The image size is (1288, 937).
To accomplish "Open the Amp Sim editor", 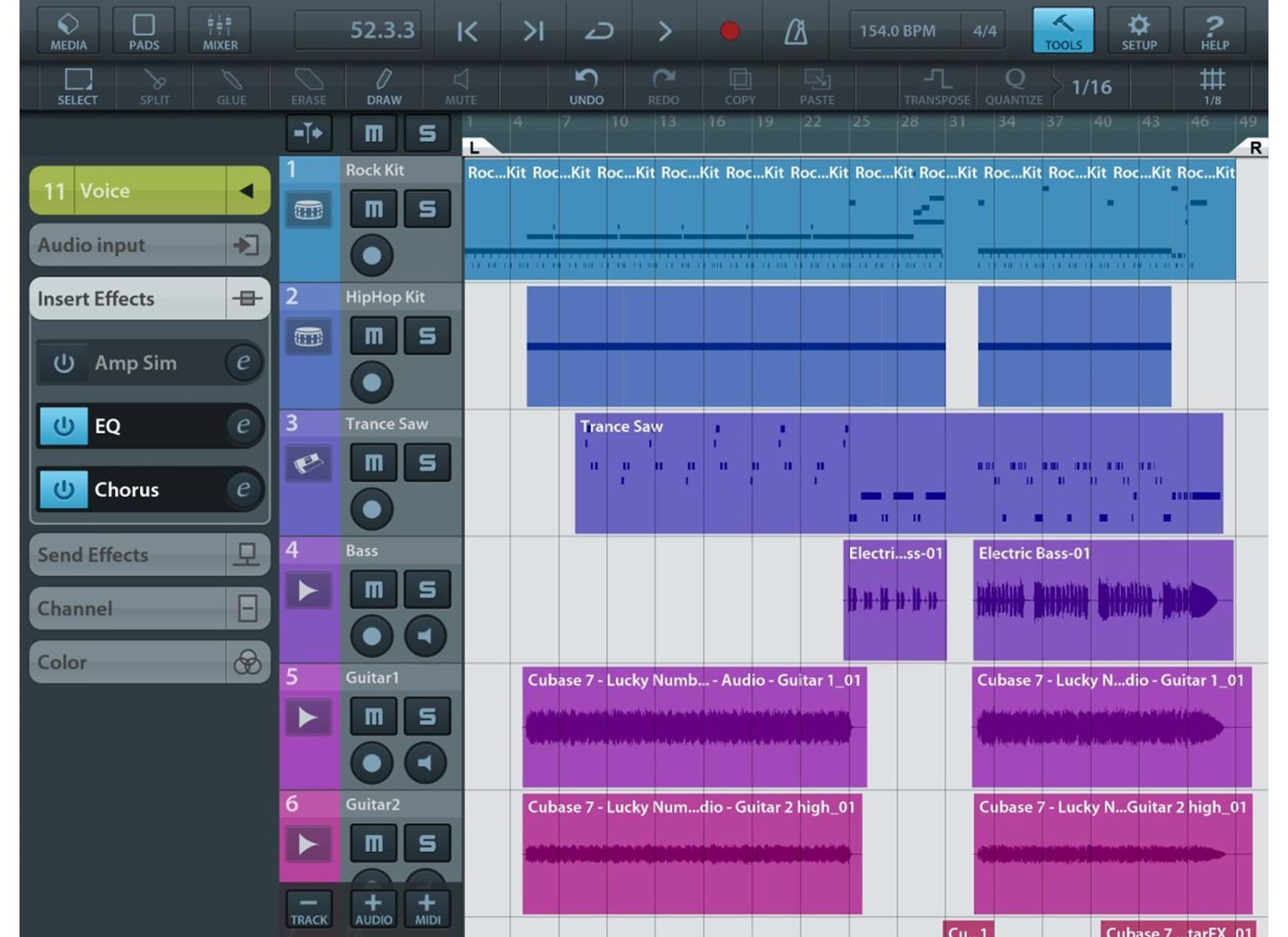I will tap(243, 362).
